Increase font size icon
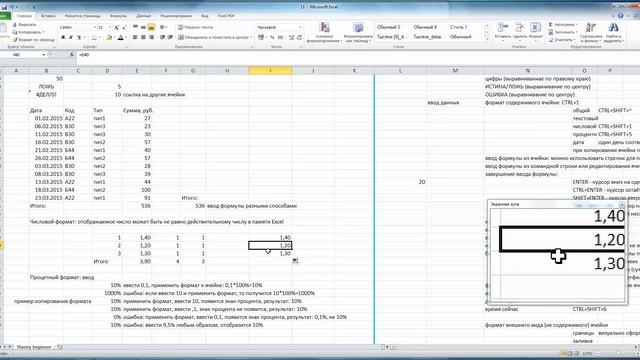 [x=116, y=27]
